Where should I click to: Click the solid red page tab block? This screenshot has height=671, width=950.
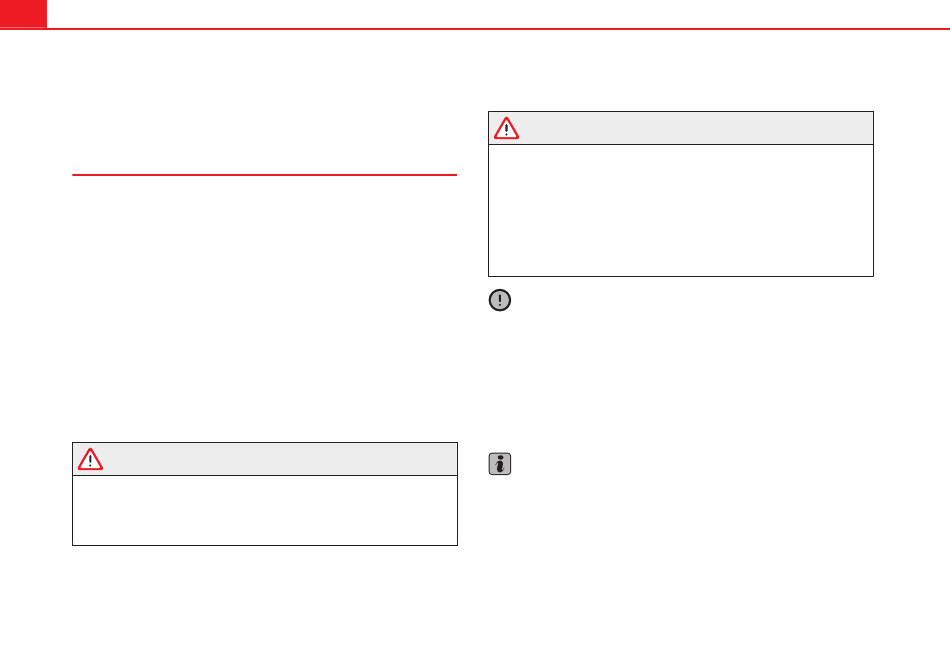pos(23,14)
